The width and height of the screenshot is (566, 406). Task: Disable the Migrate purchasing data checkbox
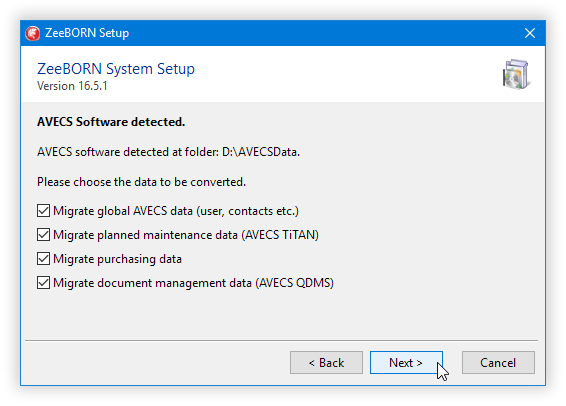[43, 259]
